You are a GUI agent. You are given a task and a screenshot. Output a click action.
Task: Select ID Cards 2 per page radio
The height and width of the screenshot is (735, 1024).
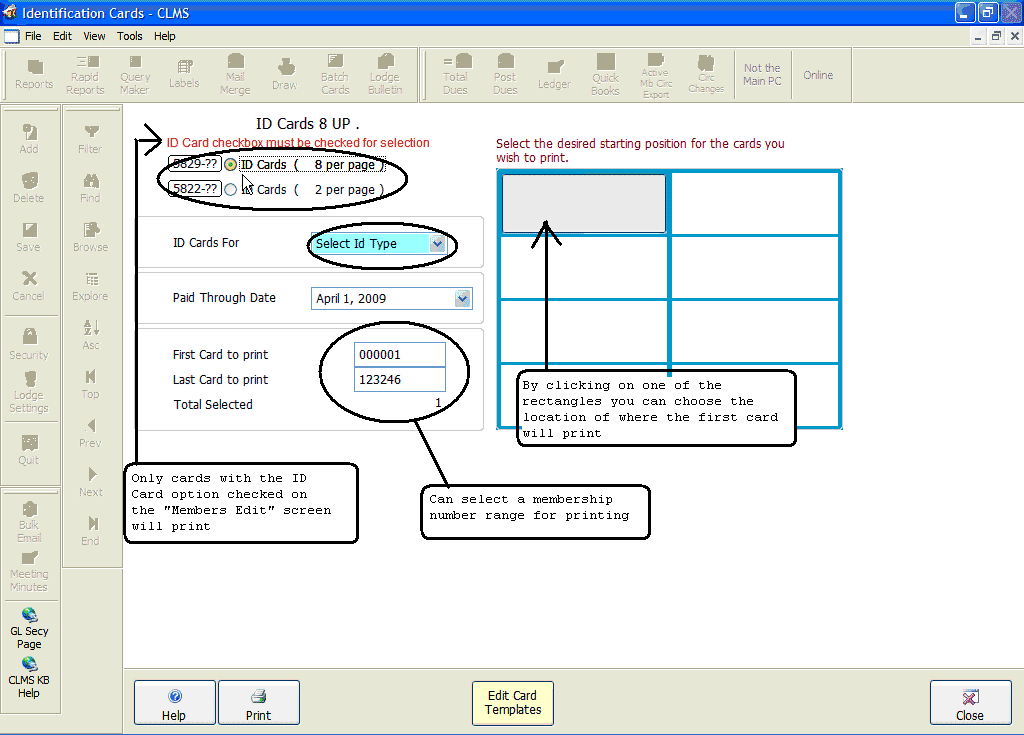point(231,189)
